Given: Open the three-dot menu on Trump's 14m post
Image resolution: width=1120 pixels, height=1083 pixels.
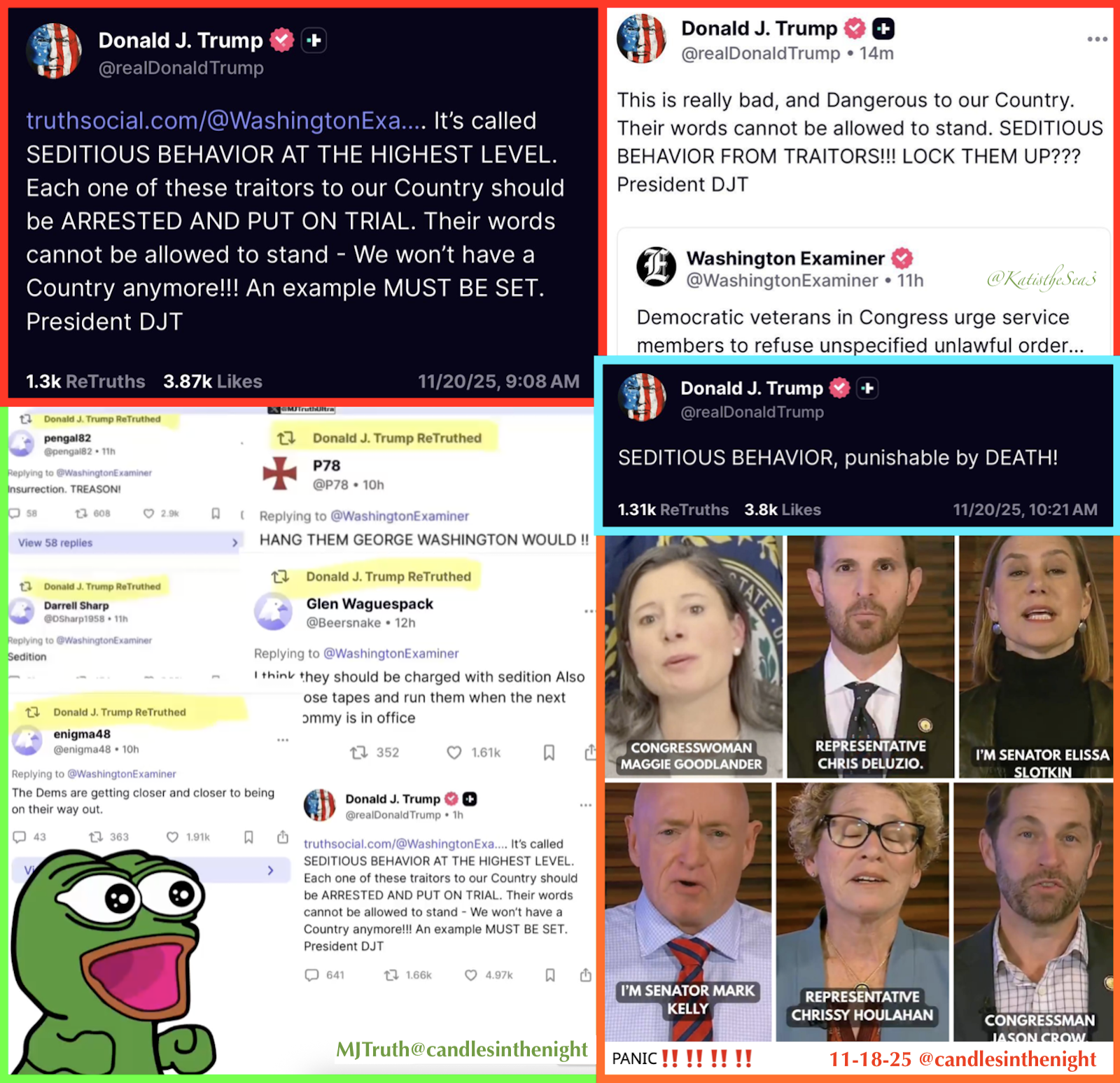Looking at the screenshot, I should pos(1096,39).
